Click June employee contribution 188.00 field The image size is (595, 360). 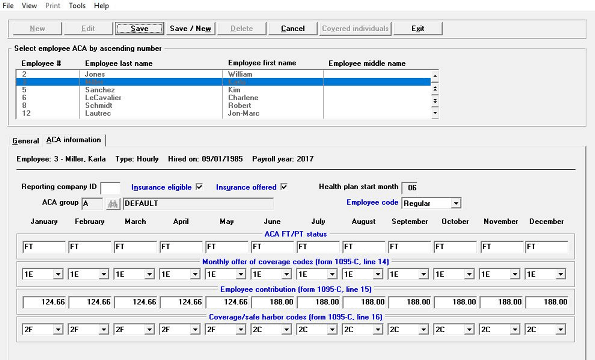(x=272, y=302)
